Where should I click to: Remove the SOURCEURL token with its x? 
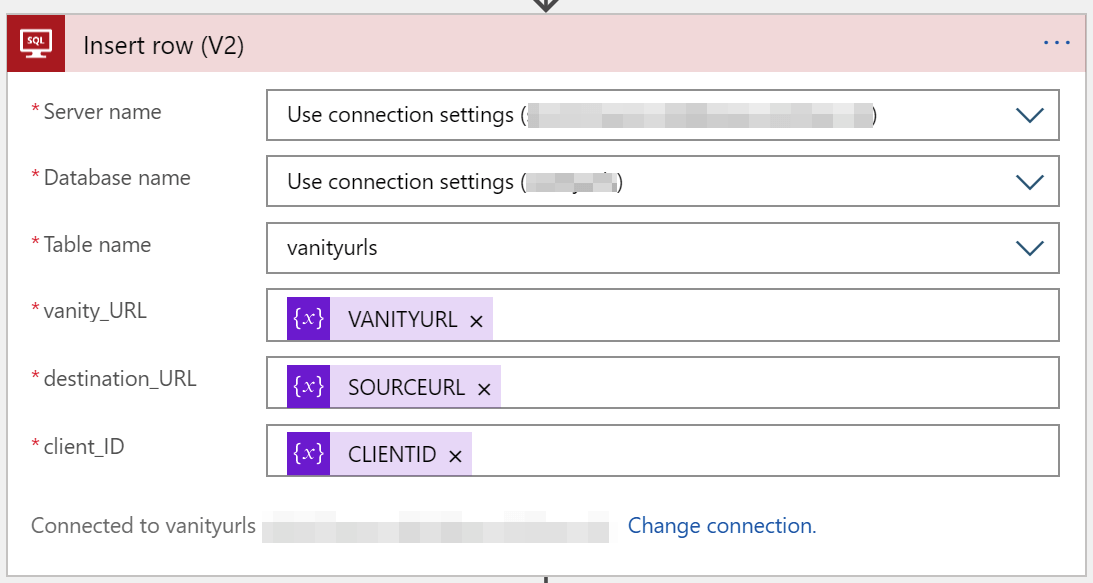(x=483, y=388)
